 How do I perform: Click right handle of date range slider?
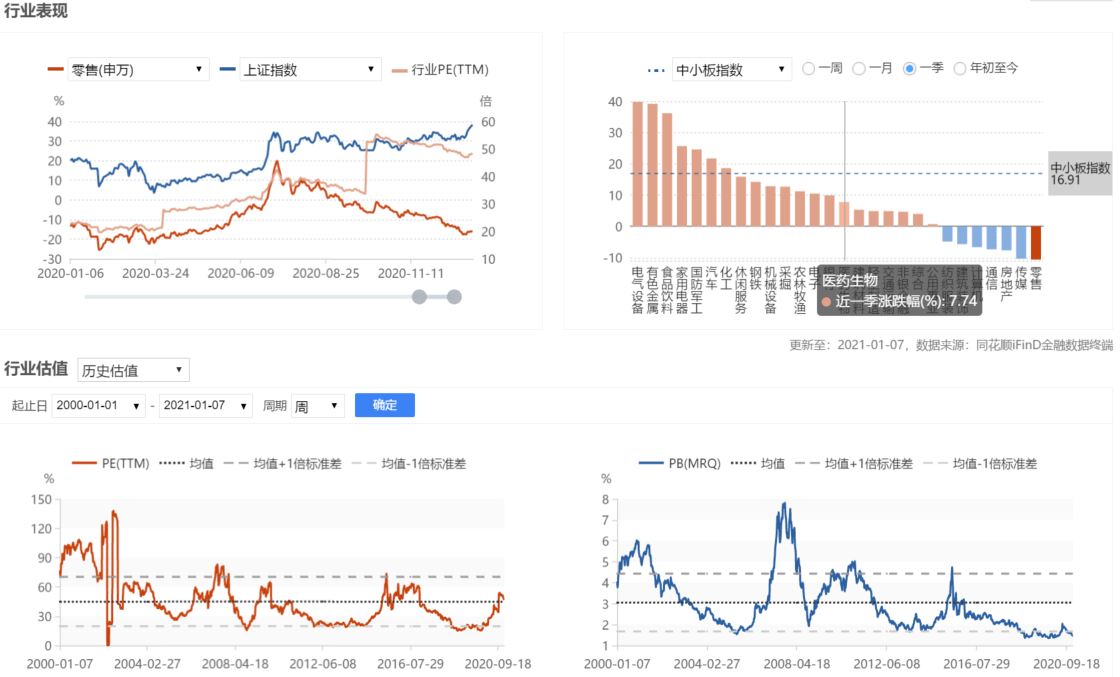pyautogui.click(x=454, y=296)
